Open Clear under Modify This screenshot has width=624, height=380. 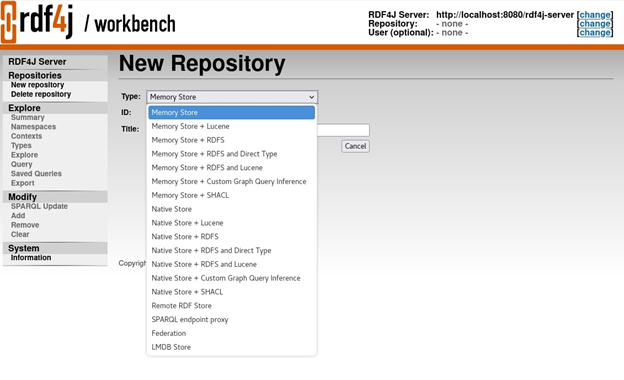(20, 234)
